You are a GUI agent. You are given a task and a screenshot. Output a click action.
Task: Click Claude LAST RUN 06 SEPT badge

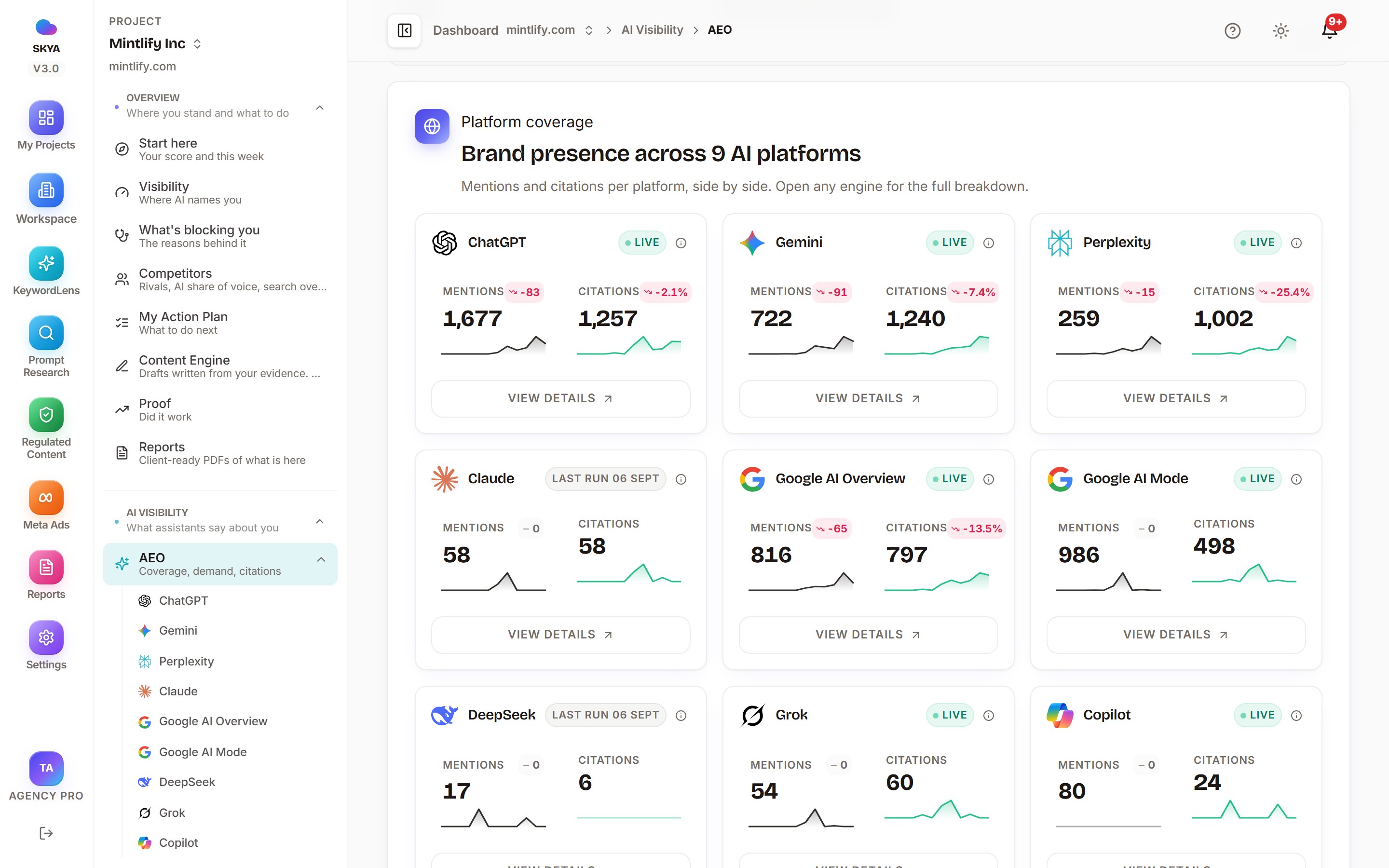tap(606, 479)
